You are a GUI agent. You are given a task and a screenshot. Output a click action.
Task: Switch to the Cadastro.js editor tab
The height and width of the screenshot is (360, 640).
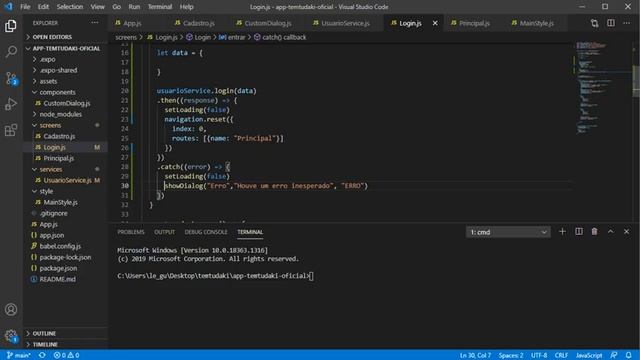click(198, 23)
